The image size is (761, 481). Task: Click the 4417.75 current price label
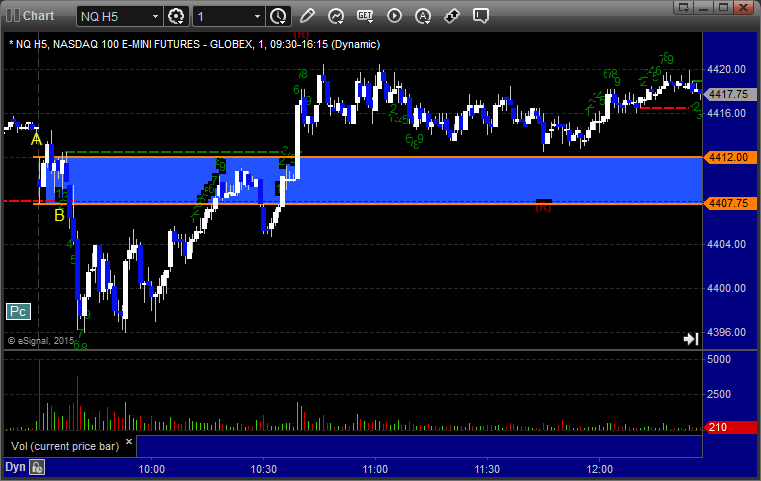pos(728,94)
